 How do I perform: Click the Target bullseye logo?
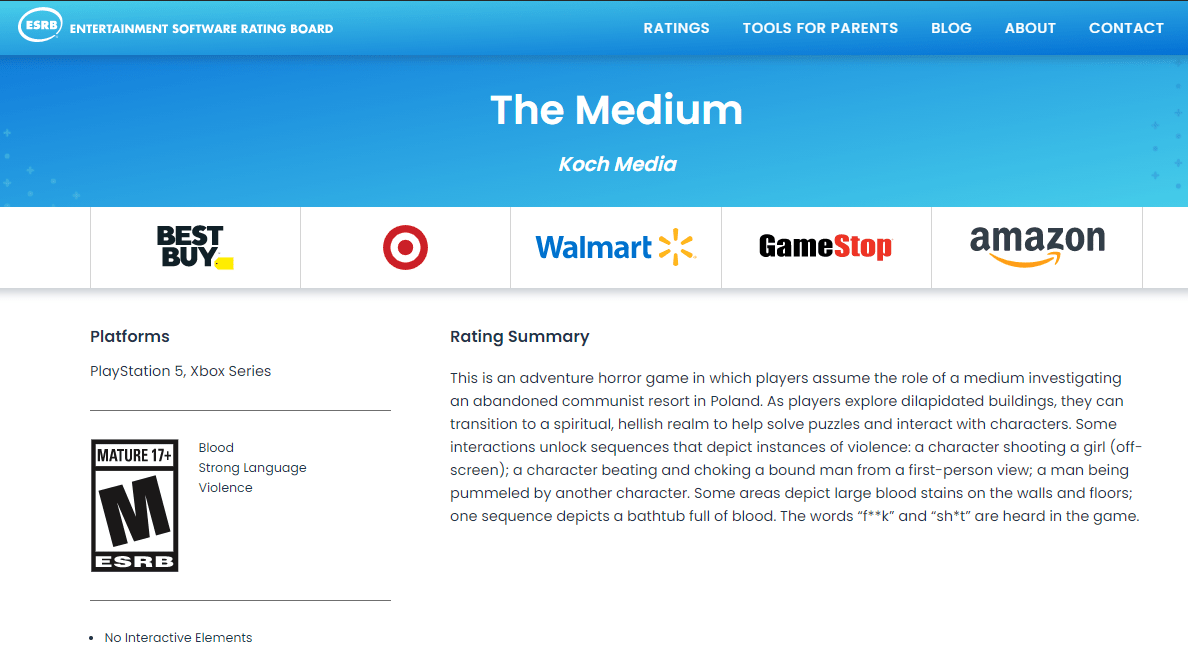pyautogui.click(x=405, y=247)
